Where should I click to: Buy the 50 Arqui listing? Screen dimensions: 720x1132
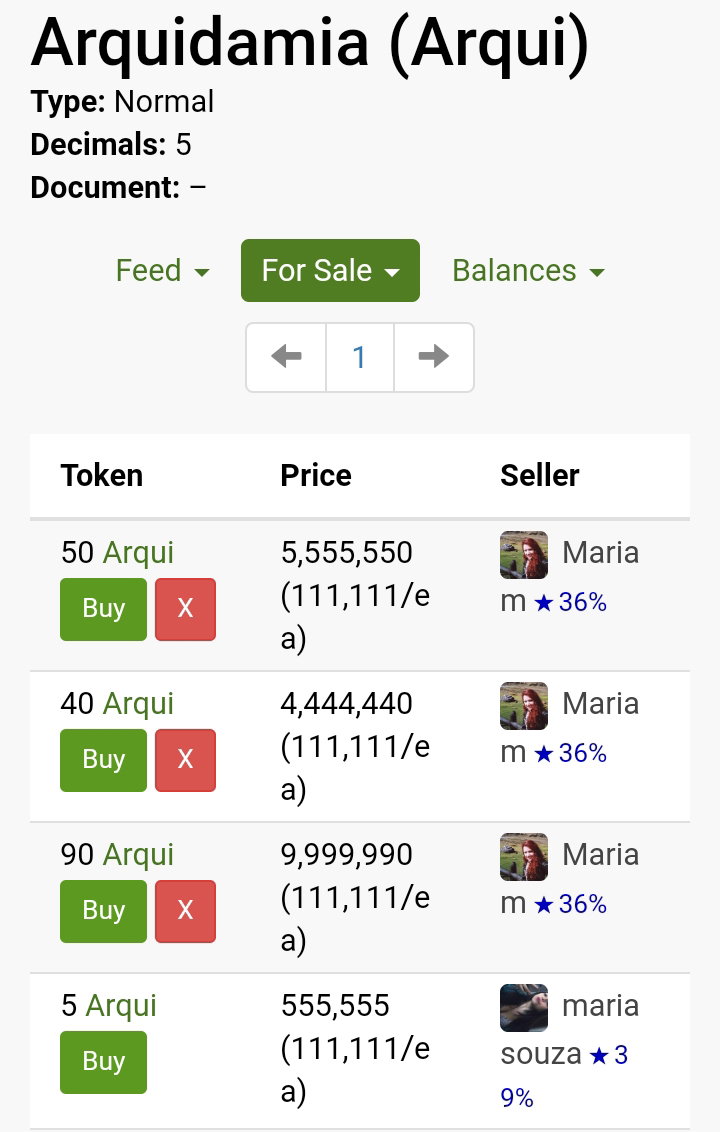(103, 609)
